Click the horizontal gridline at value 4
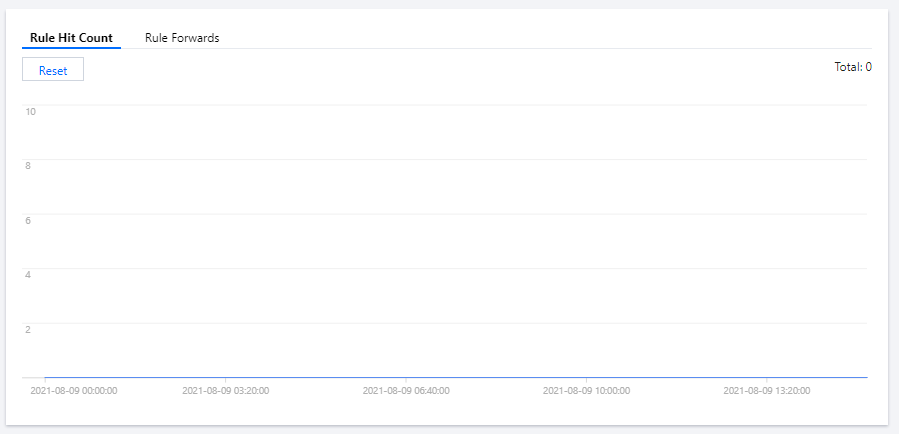 click(450, 268)
